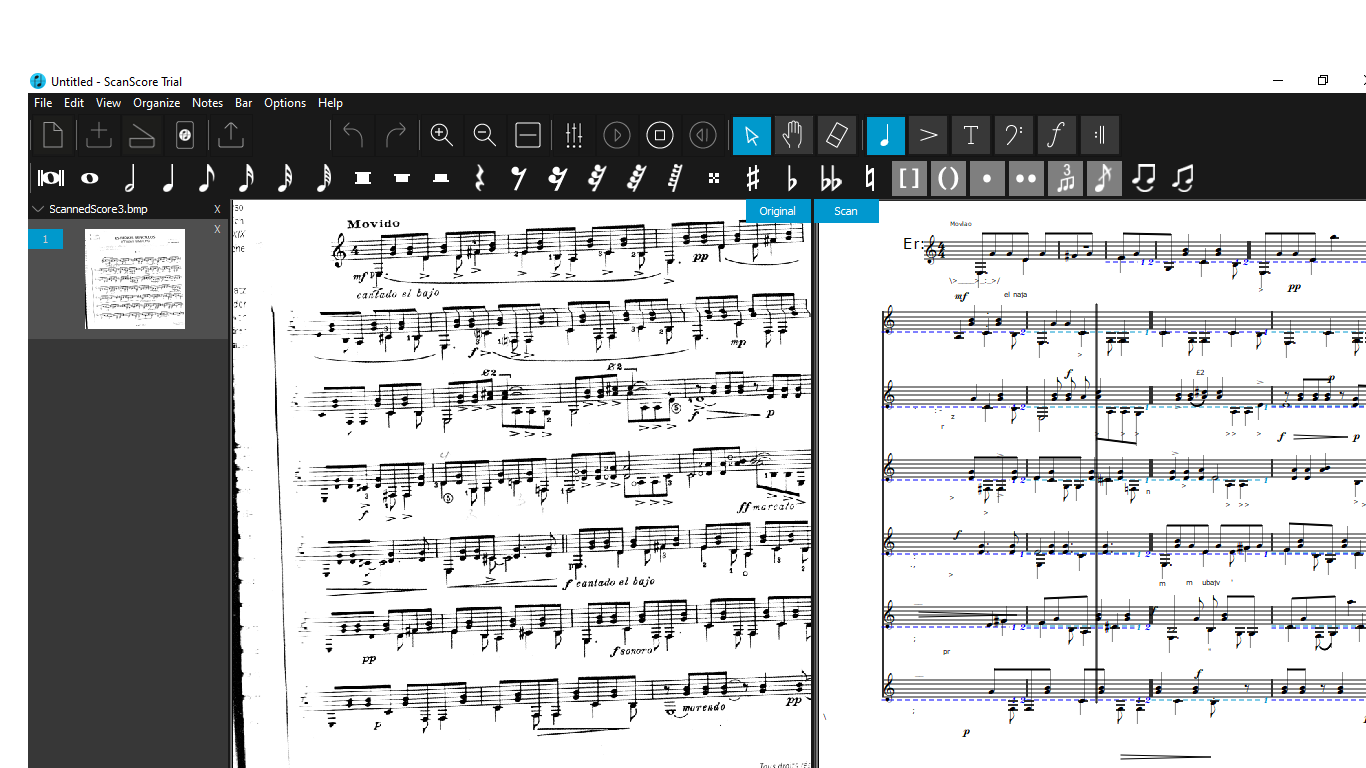Screen dimensions: 1366x768
Task: Select the natural accidental
Action: tap(870, 178)
